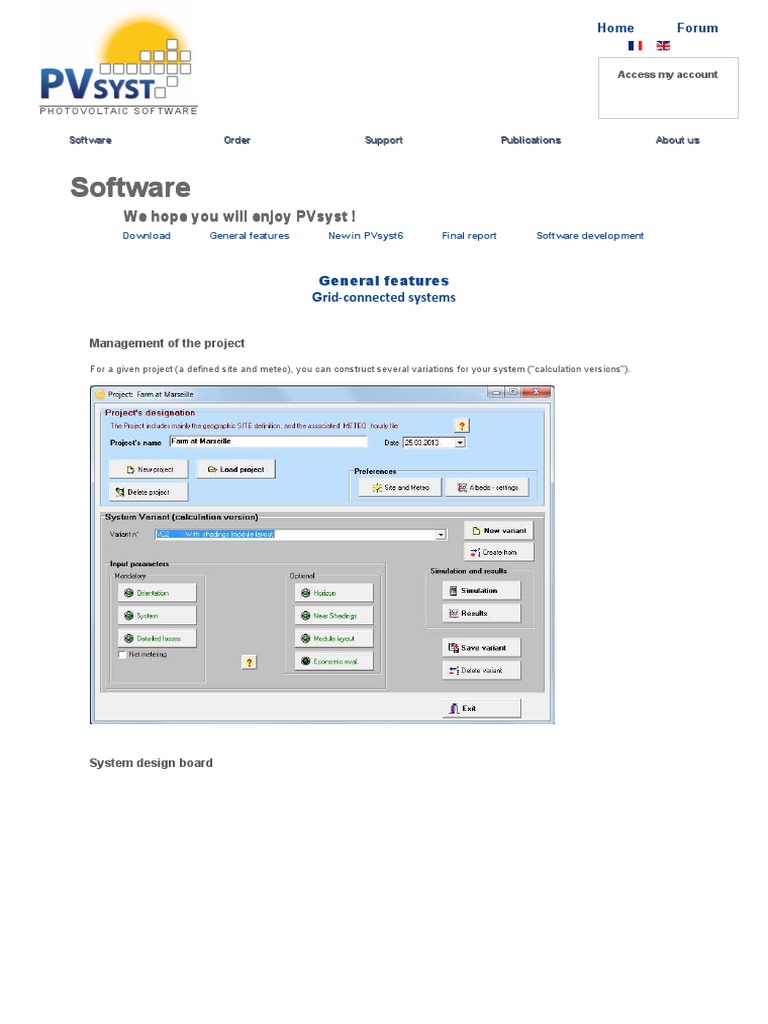Screen dimensions: 768x1024
Task: Click the project window title bar icon
Action: pyautogui.click(x=100, y=394)
